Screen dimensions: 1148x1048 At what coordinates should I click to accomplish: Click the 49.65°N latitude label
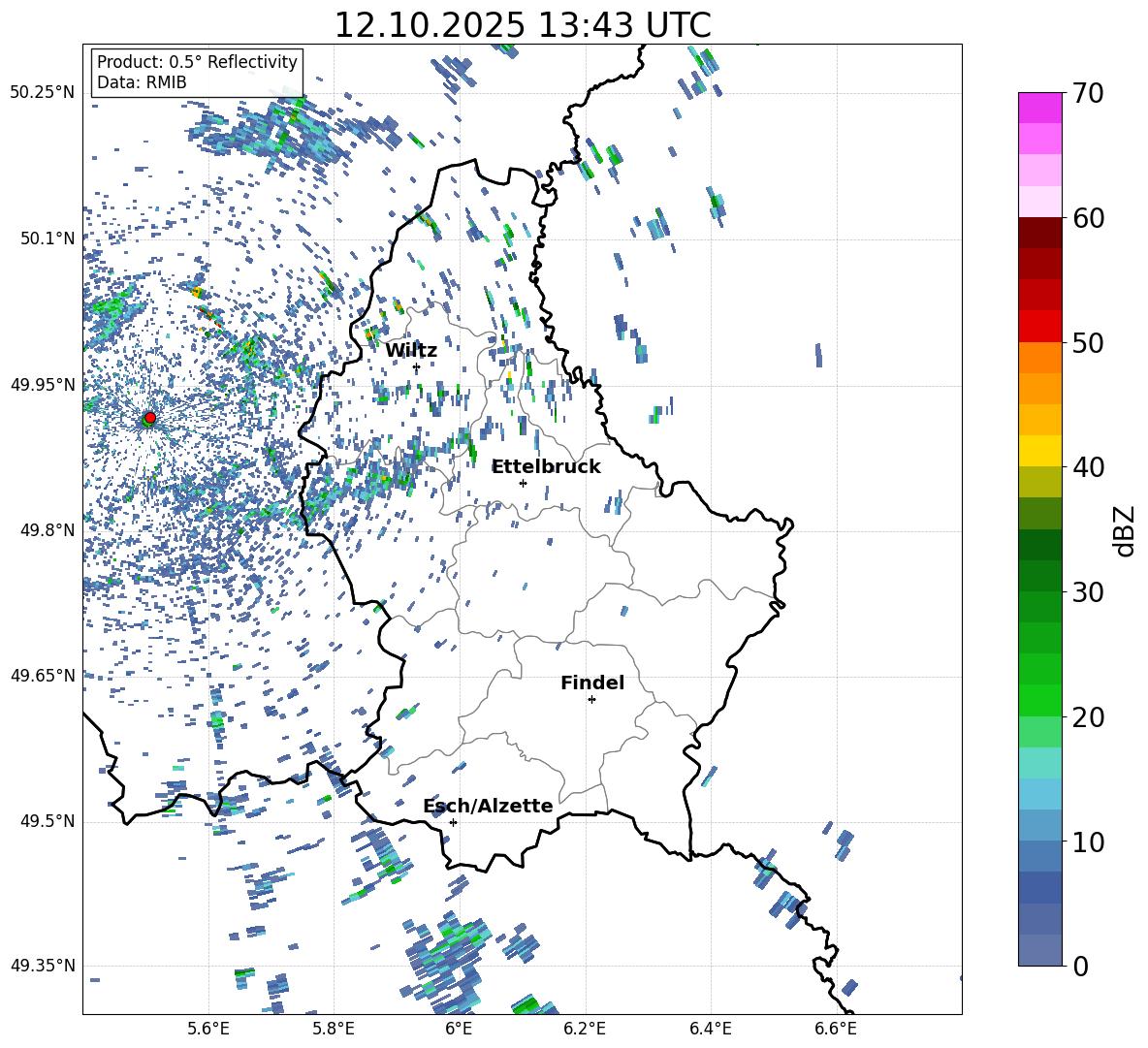[x=43, y=676]
